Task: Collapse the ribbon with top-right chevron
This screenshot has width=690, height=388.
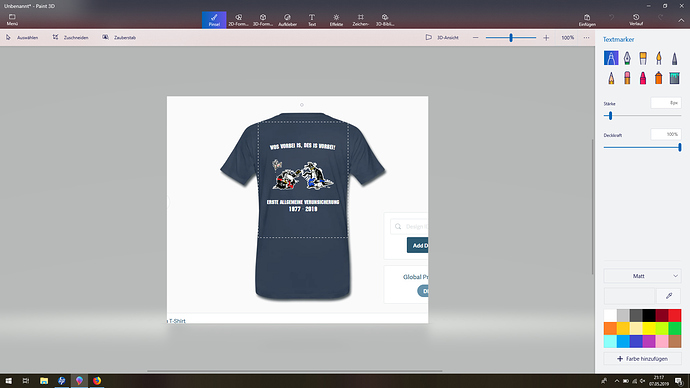Action: pyautogui.click(x=681, y=20)
